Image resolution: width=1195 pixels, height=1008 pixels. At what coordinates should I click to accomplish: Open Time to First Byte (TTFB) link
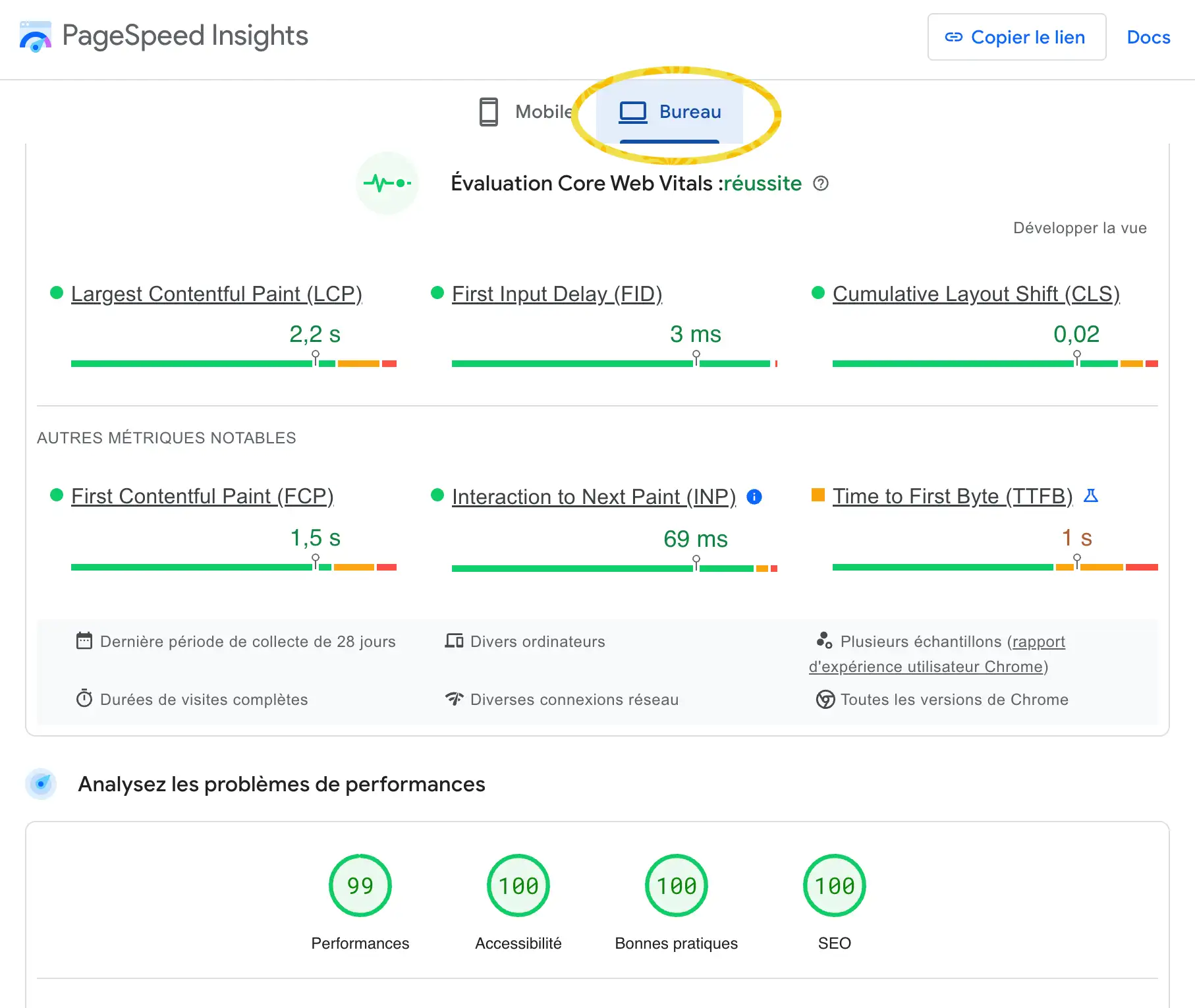(953, 495)
